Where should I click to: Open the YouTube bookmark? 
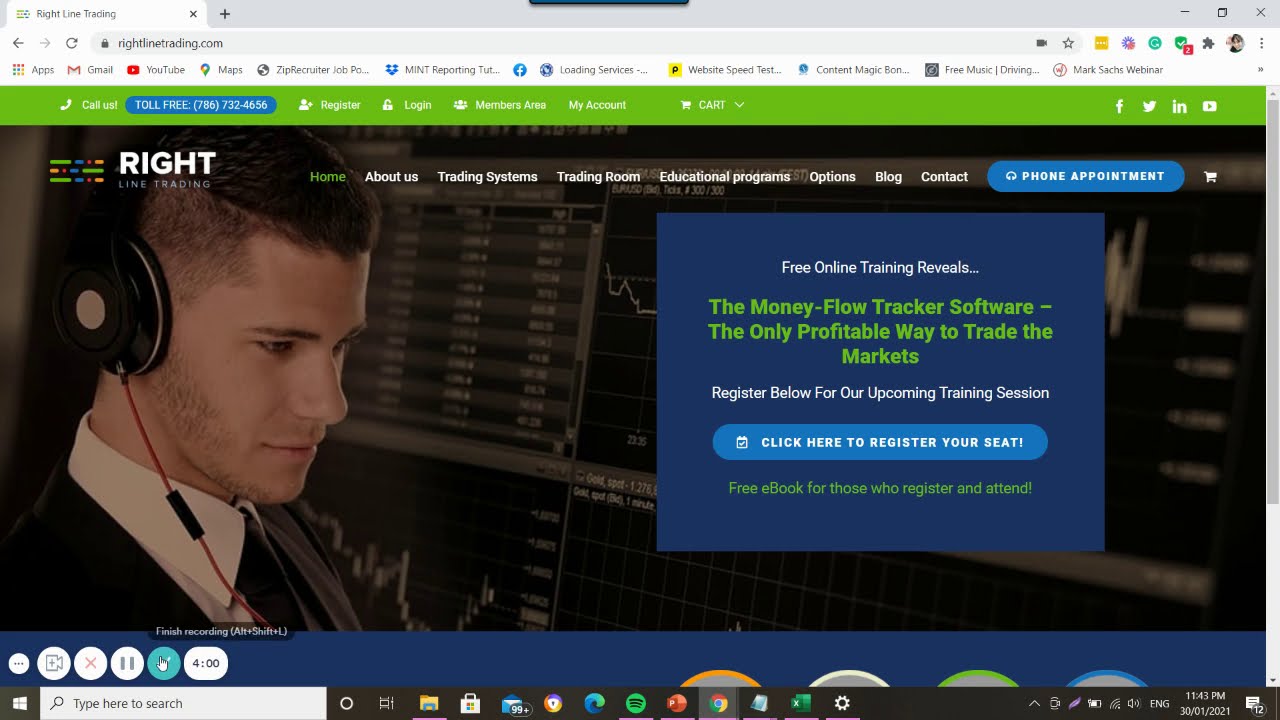point(156,70)
